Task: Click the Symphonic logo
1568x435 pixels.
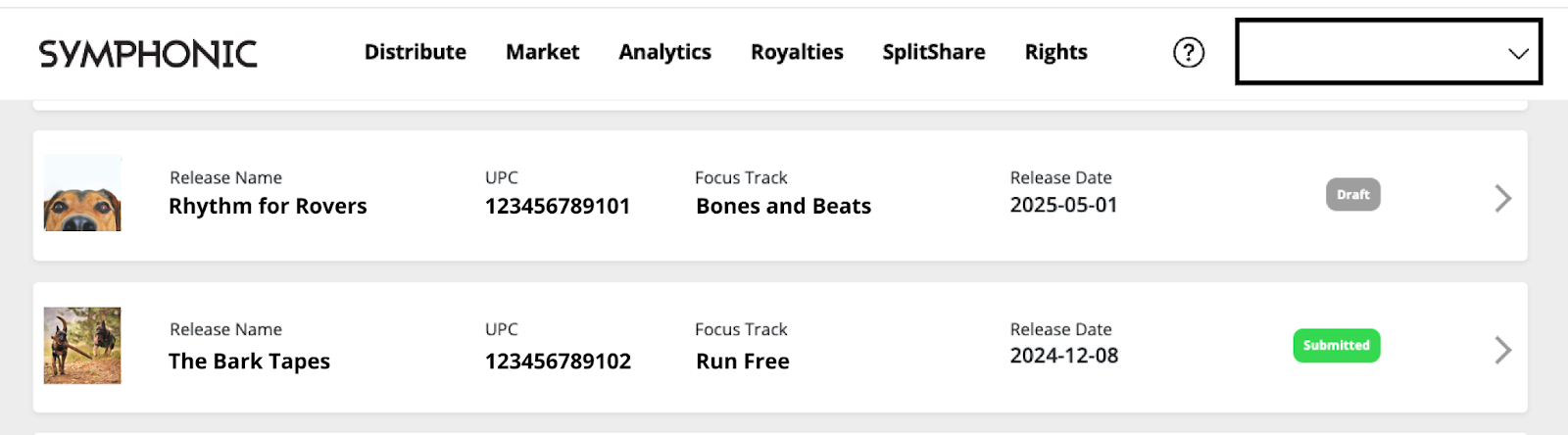Action: [x=148, y=53]
